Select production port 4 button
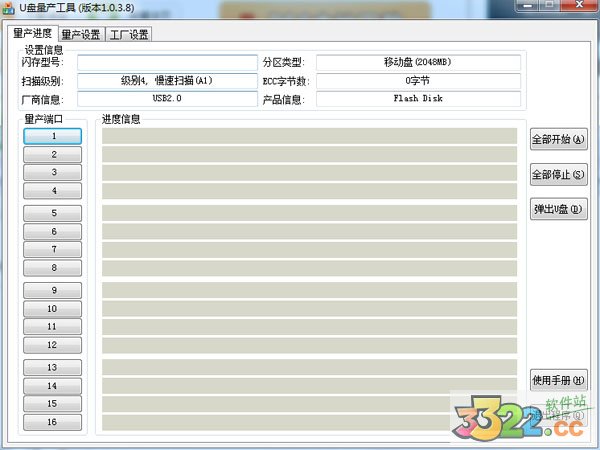Viewport: 600px width, 450px height. tap(52, 191)
